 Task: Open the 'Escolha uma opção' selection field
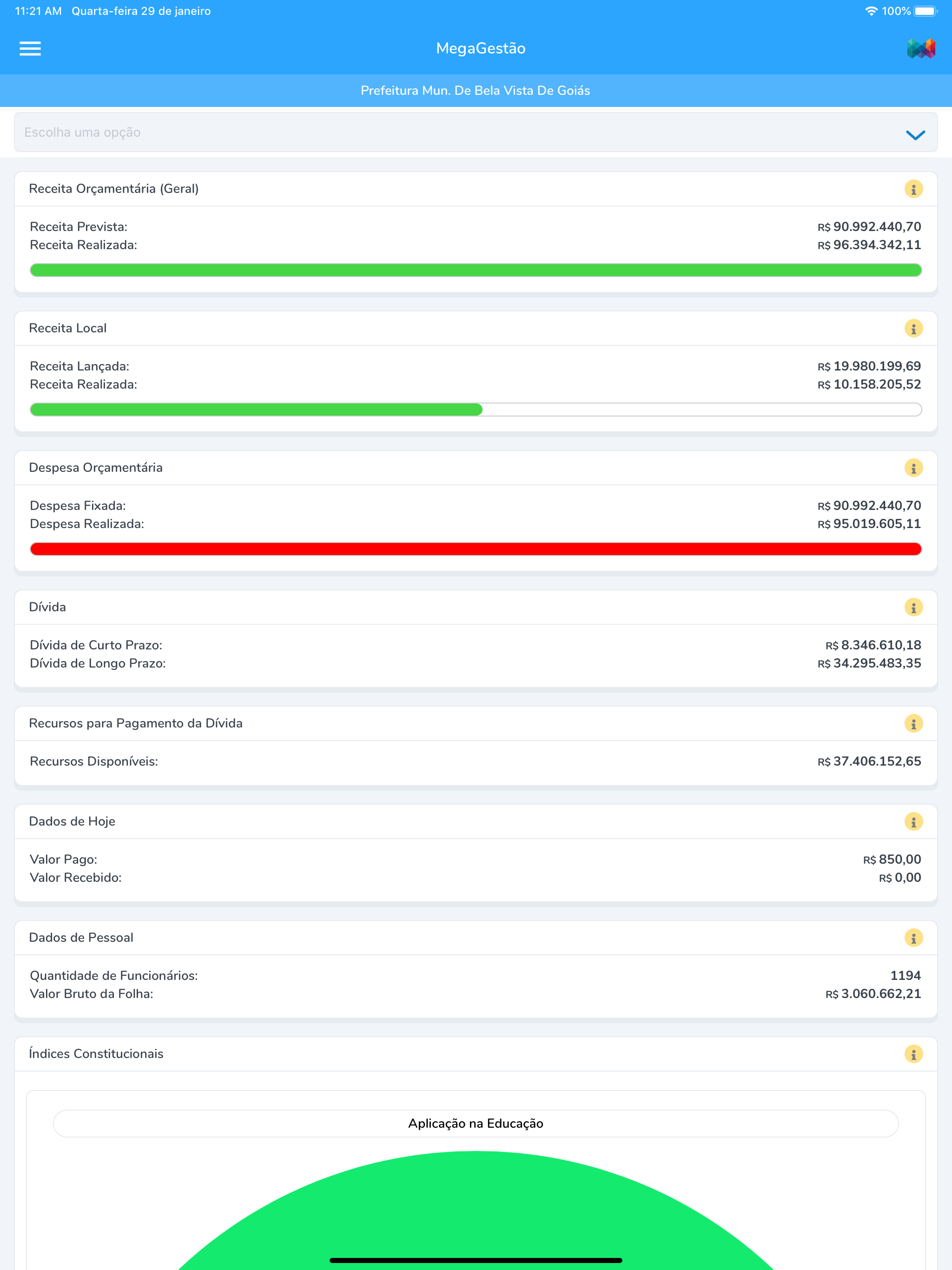click(476, 132)
